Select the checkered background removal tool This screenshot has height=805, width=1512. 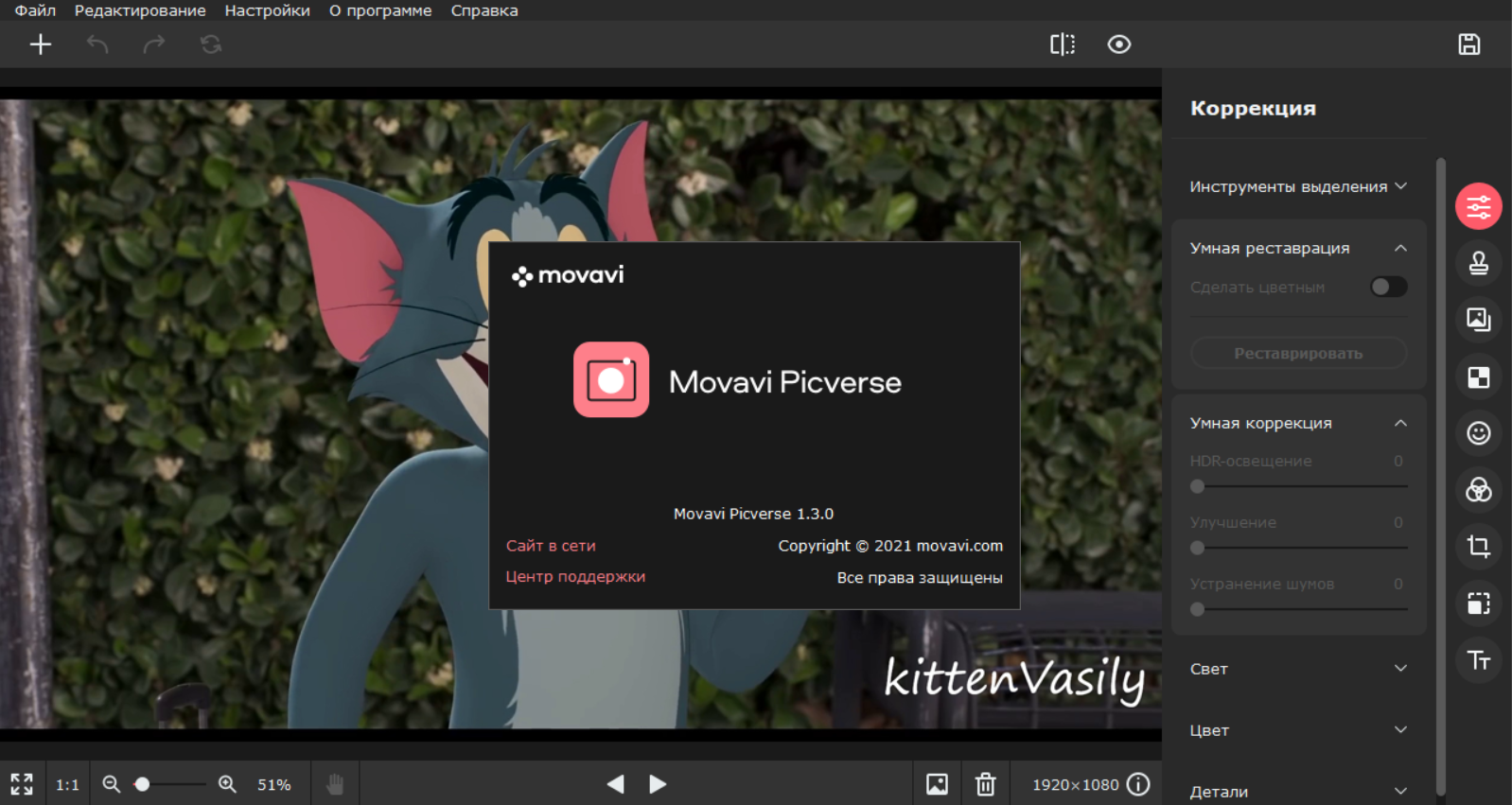pos(1479,376)
